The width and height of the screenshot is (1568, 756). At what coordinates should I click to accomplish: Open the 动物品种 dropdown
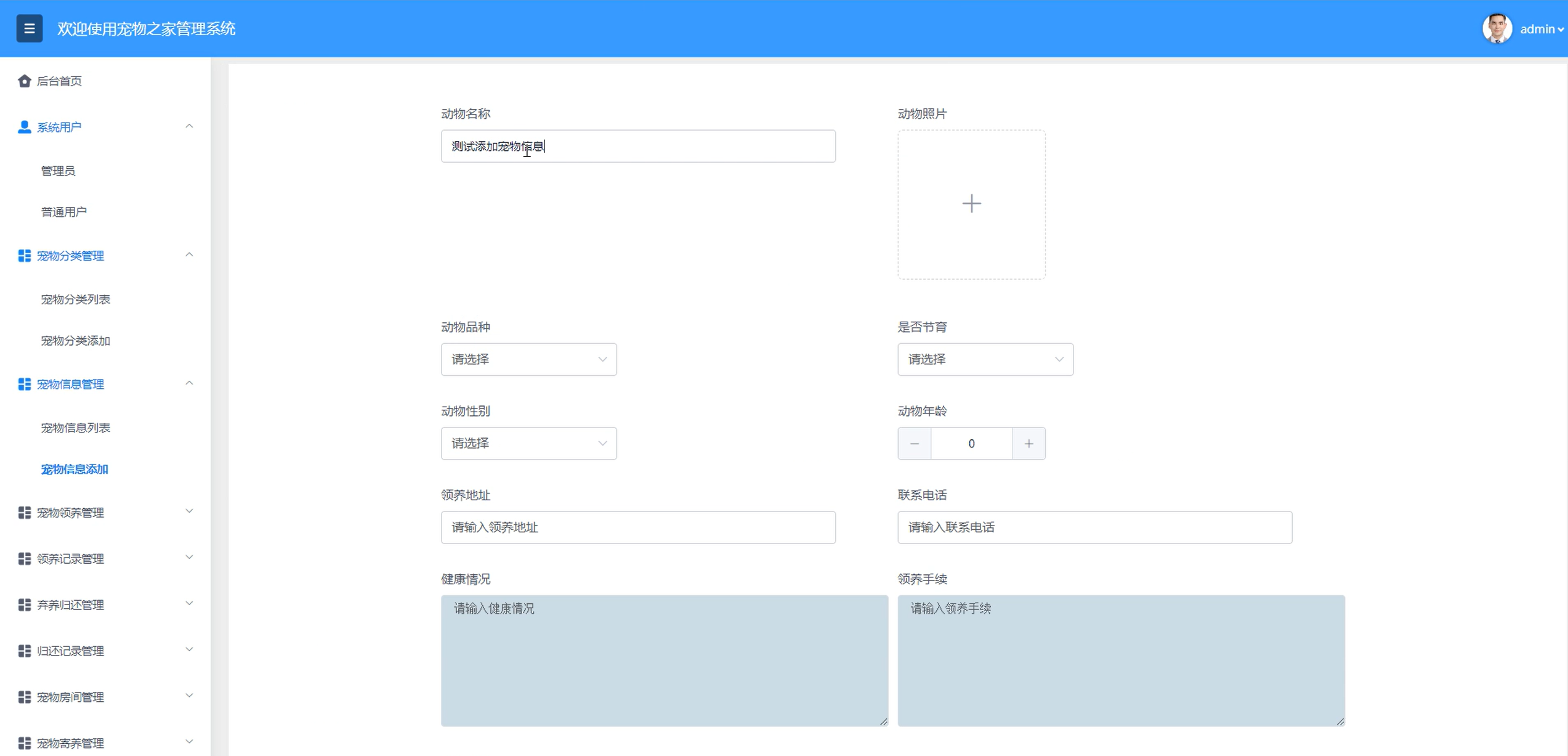(528, 359)
